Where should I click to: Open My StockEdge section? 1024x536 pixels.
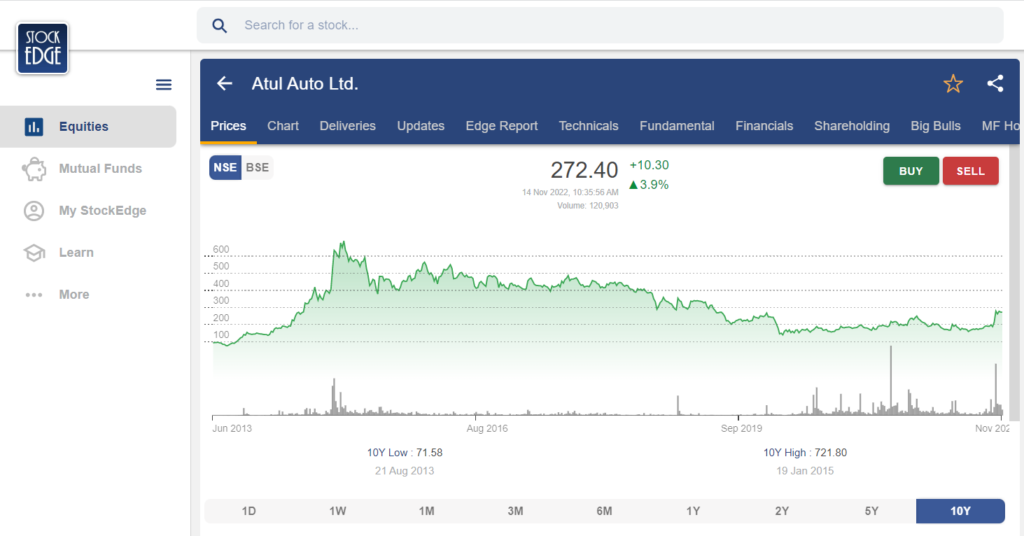(88, 210)
